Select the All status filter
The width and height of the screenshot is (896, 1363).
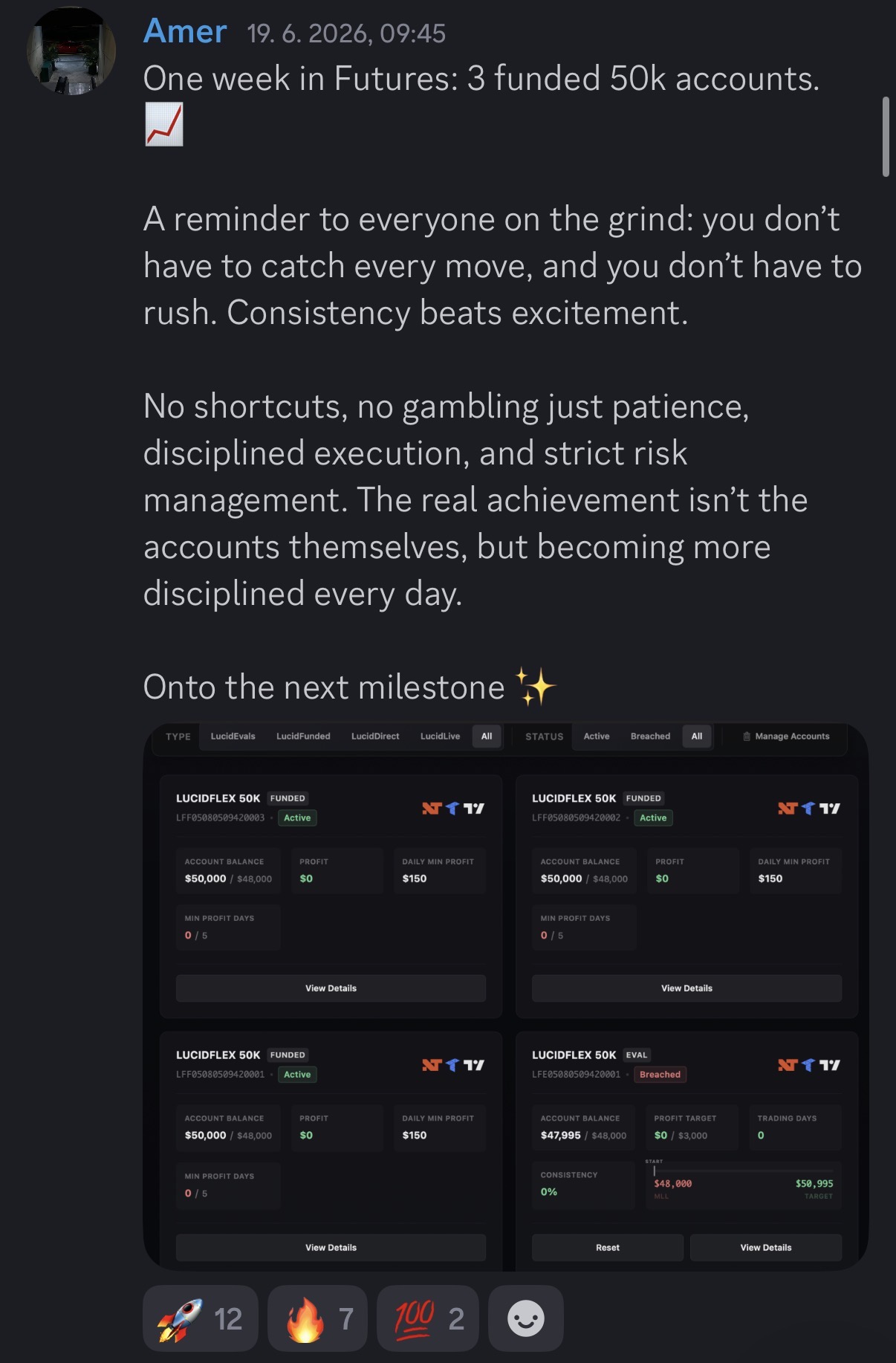pos(697,736)
